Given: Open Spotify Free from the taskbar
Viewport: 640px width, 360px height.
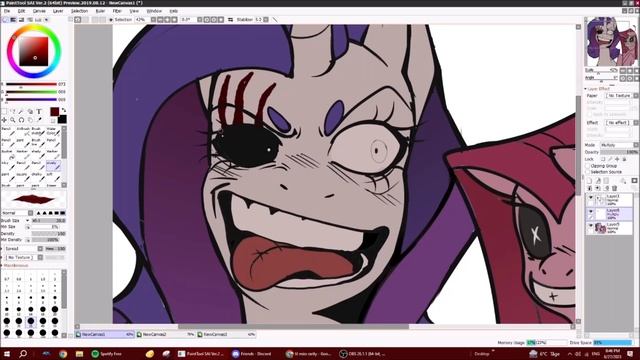Looking at the screenshot, I should click(107, 354).
